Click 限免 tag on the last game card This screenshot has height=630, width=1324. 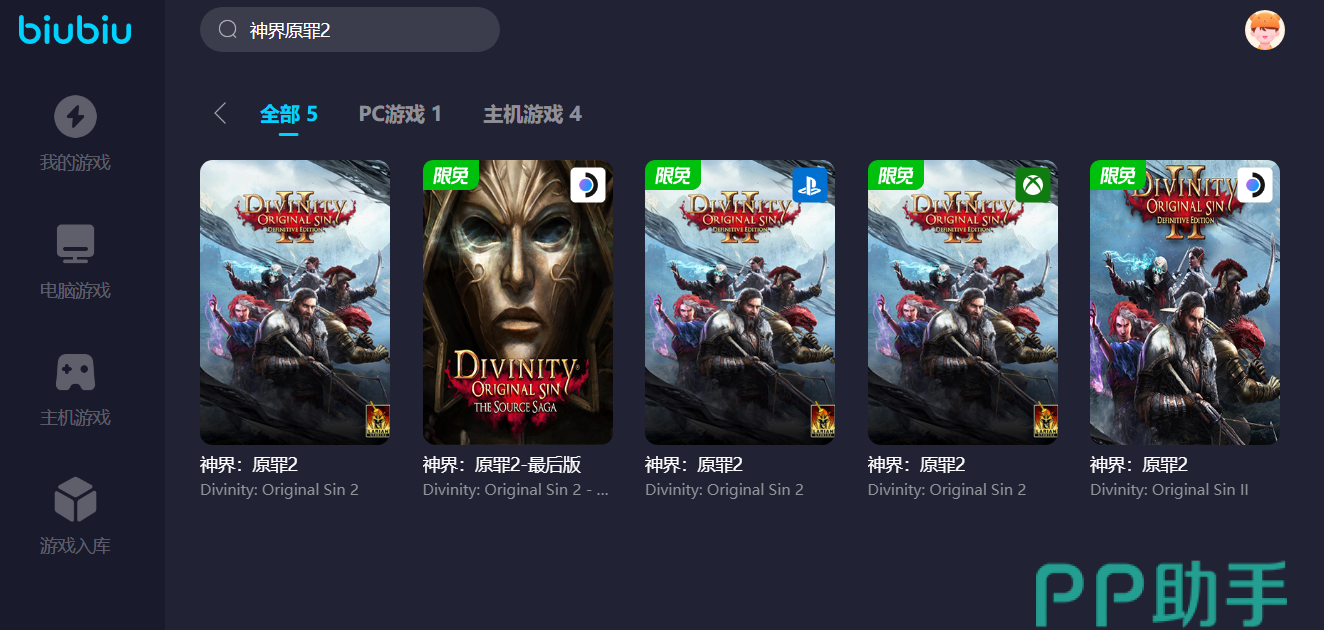[1118, 175]
